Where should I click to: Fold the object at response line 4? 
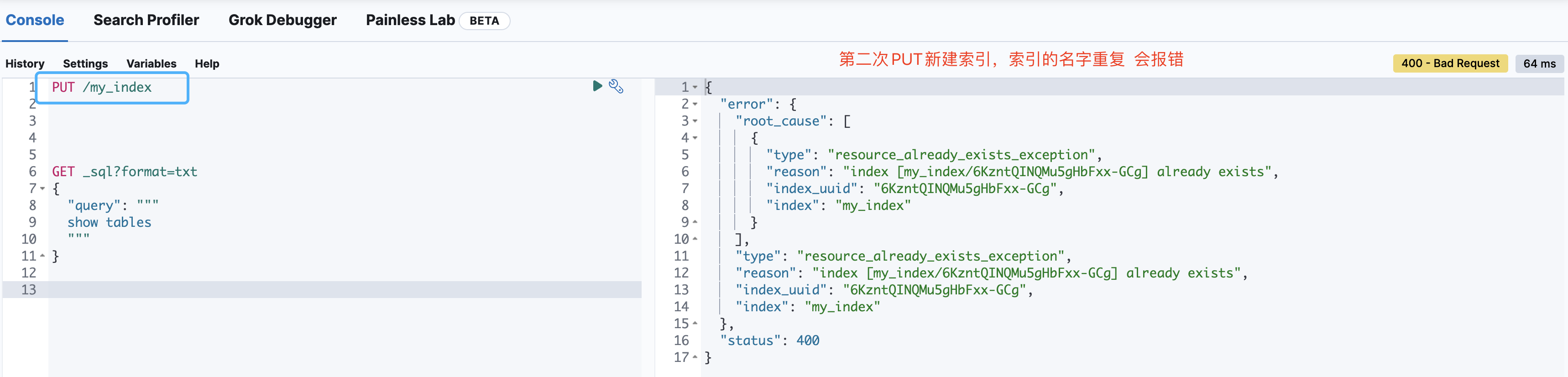pos(695,138)
